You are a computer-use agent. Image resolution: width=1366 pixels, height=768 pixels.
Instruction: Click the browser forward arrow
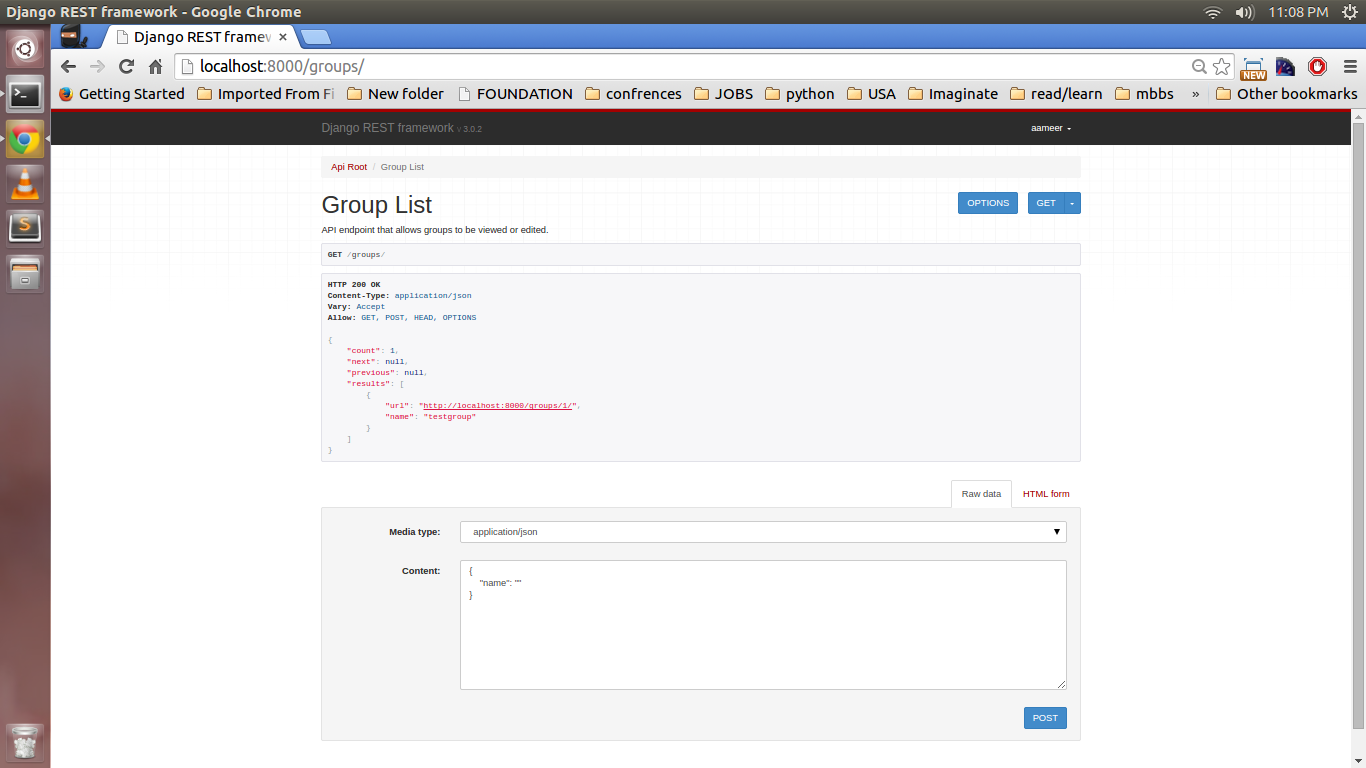[x=97, y=66]
